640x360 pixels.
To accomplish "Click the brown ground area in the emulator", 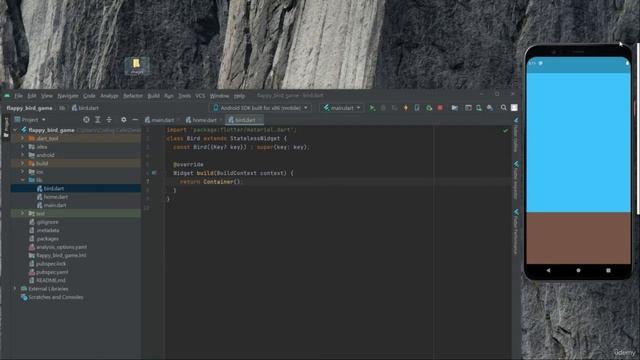I will pyautogui.click(x=578, y=238).
